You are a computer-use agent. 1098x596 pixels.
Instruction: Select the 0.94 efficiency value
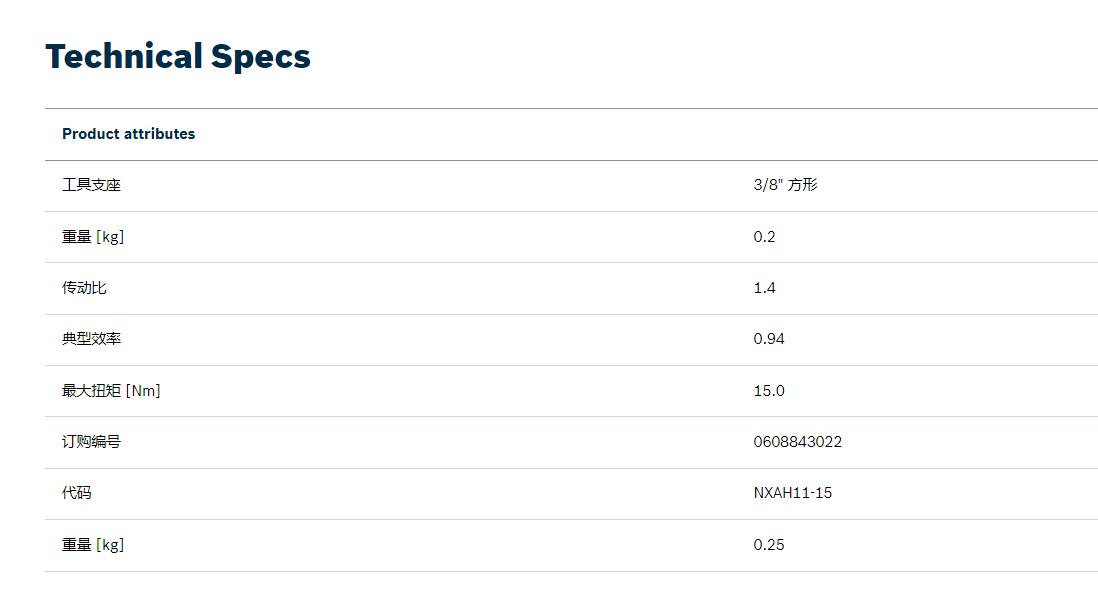[x=769, y=339]
